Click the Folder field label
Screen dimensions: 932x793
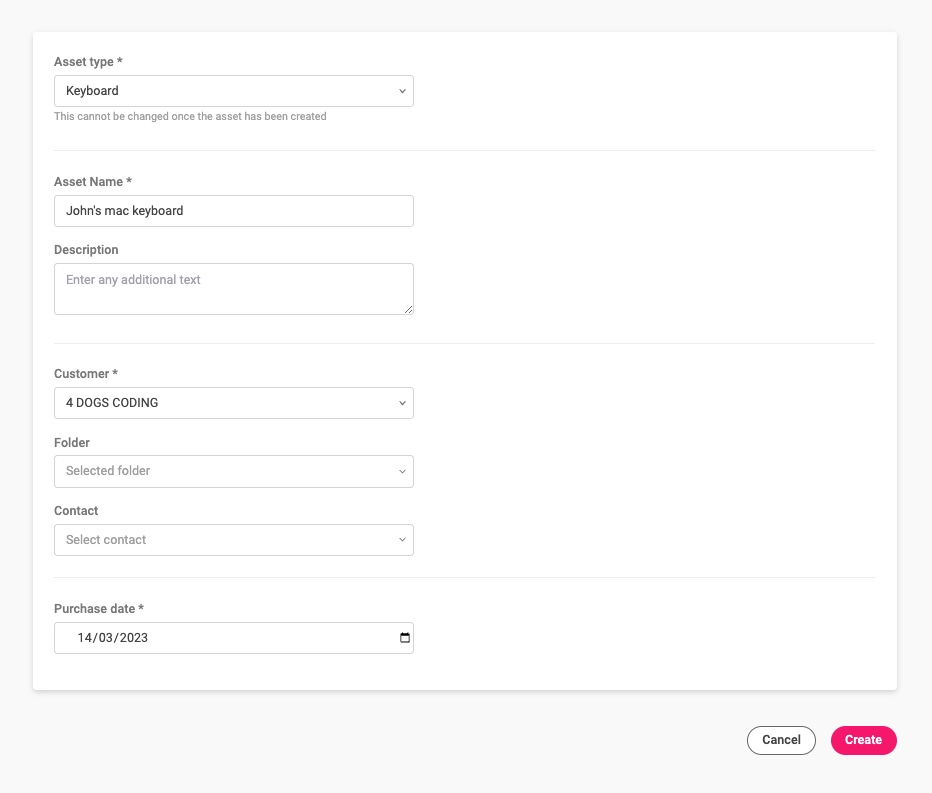point(71,442)
